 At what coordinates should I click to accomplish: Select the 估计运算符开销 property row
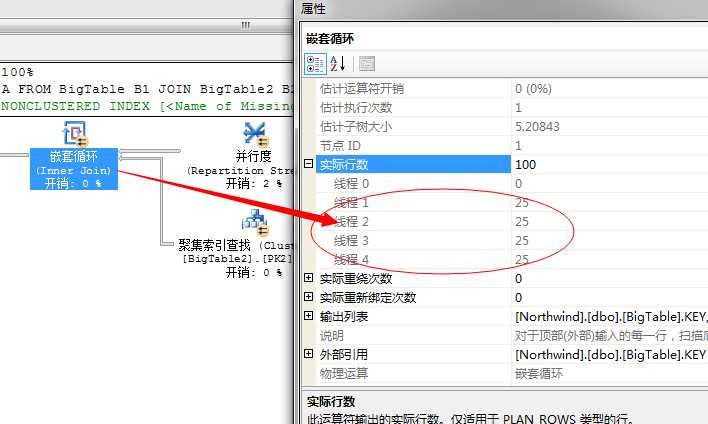(x=512, y=89)
